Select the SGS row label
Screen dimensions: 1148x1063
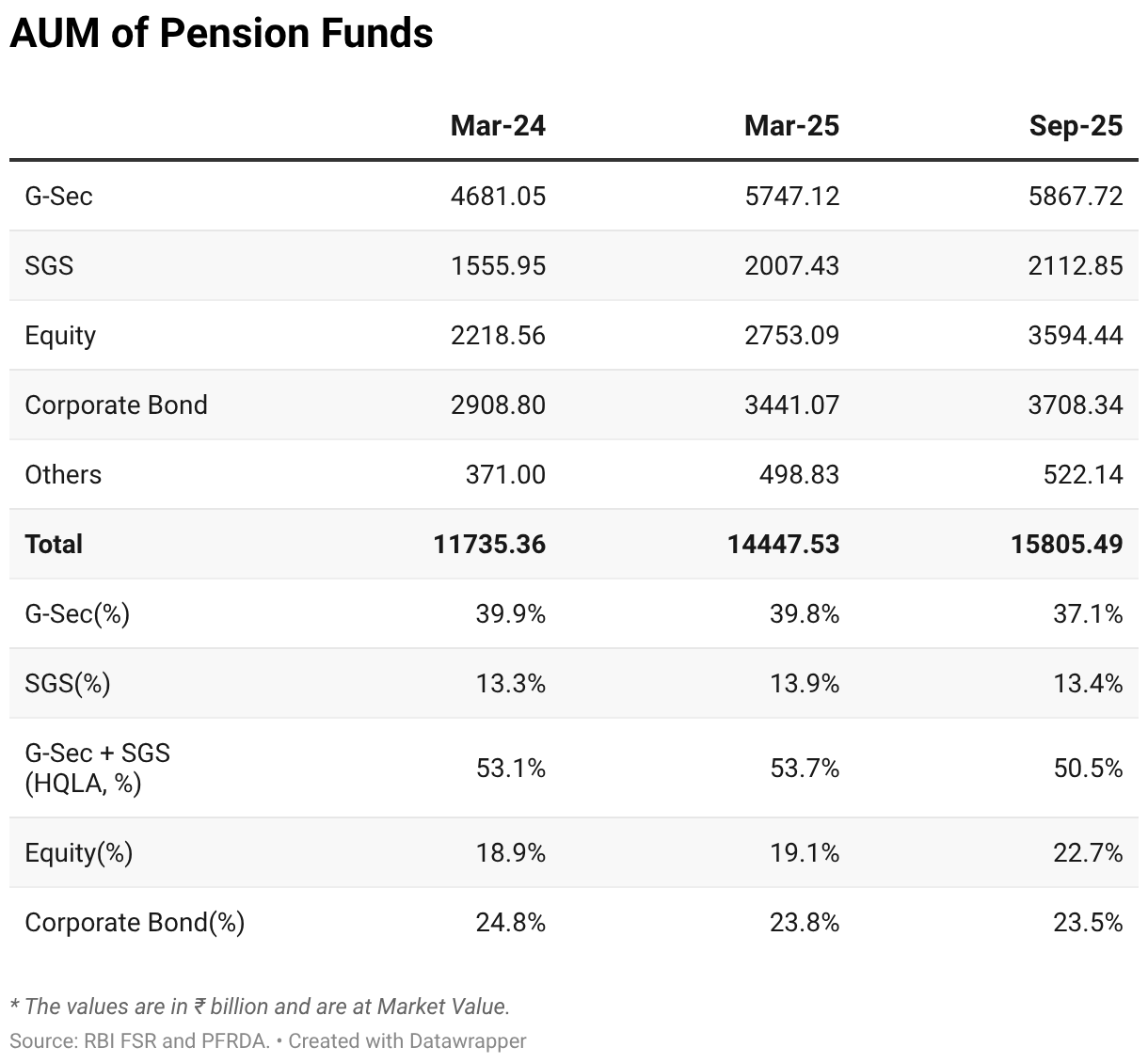pos(49,265)
